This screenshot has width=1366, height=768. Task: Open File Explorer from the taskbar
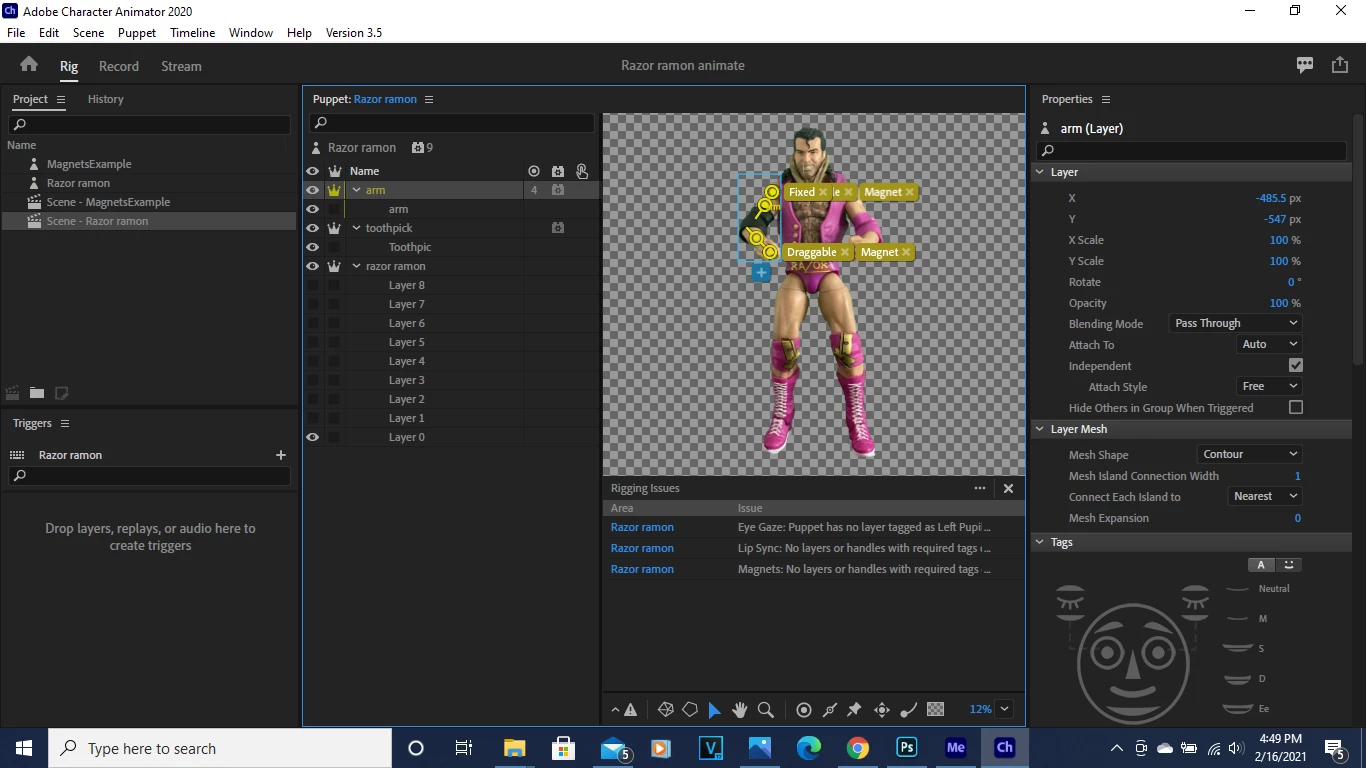pos(514,748)
